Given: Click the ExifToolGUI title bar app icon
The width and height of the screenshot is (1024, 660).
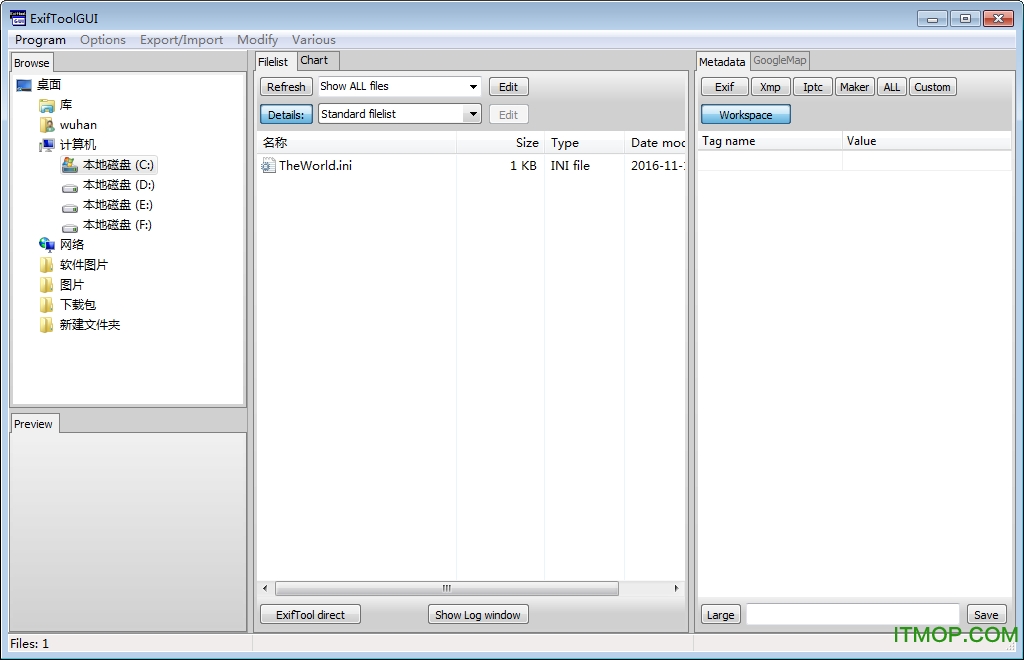Looking at the screenshot, I should pos(19,18).
